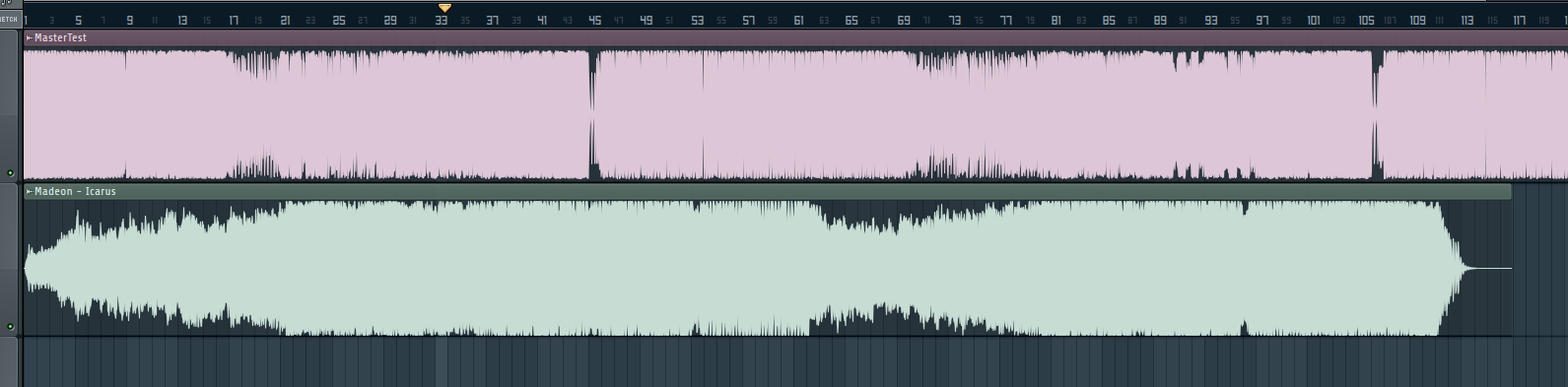Jump to bar 105 on the timeline ruler
Image resolution: width=1568 pixels, height=387 pixels.
coord(1366,20)
